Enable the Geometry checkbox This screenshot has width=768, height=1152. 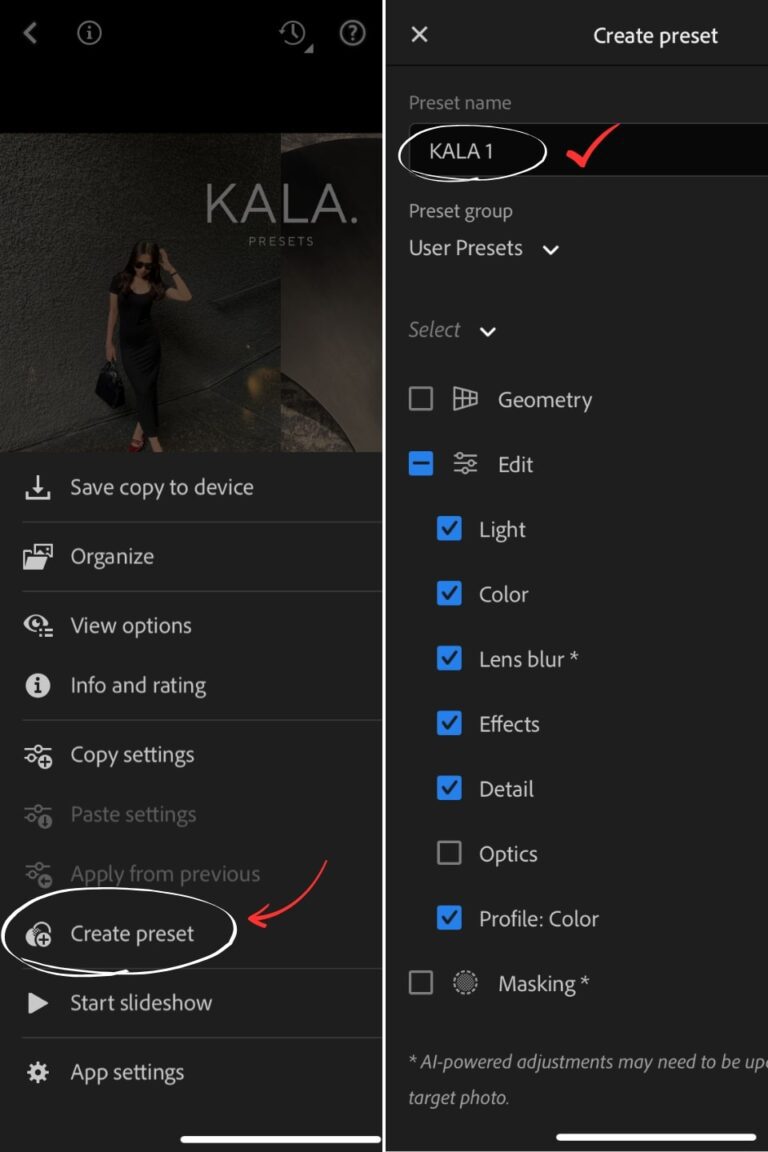(421, 399)
